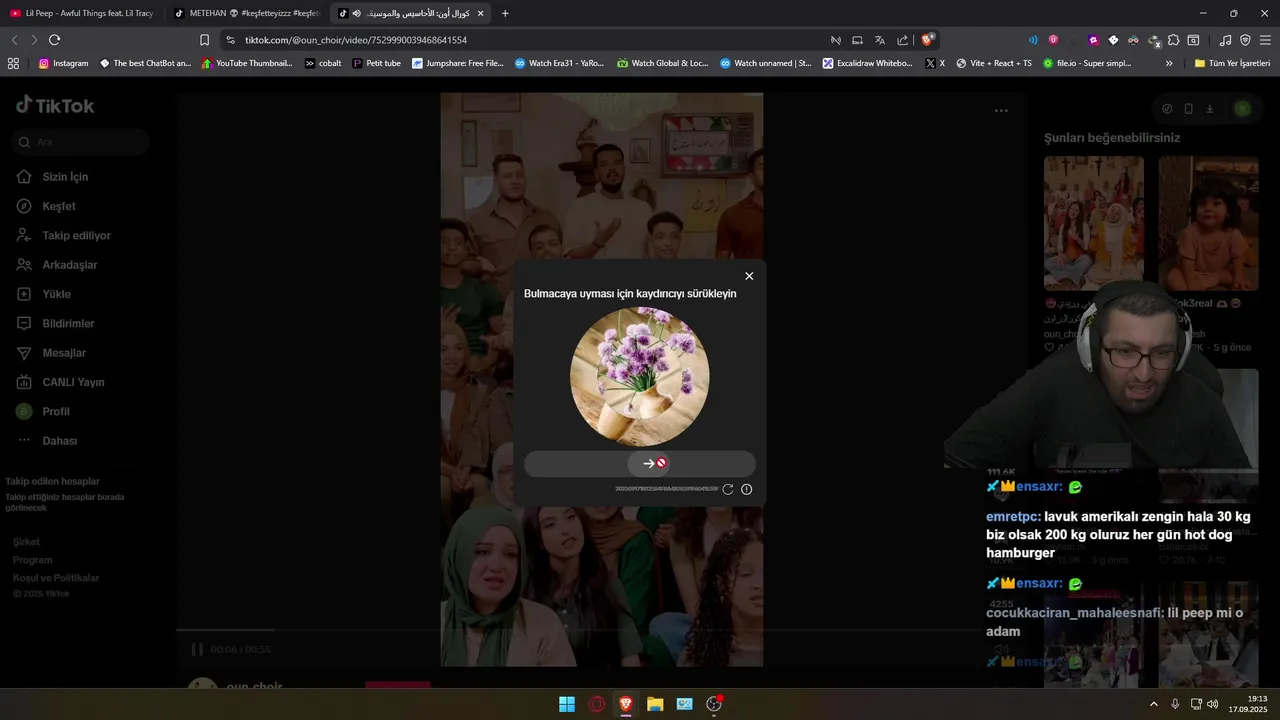Toggle Brave Shields lion icon
The height and width of the screenshot is (720, 1280).
point(928,40)
